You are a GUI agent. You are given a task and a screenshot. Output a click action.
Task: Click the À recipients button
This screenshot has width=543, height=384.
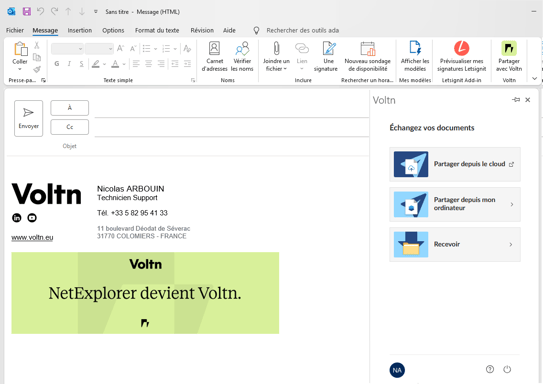click(x=70, y=108)
